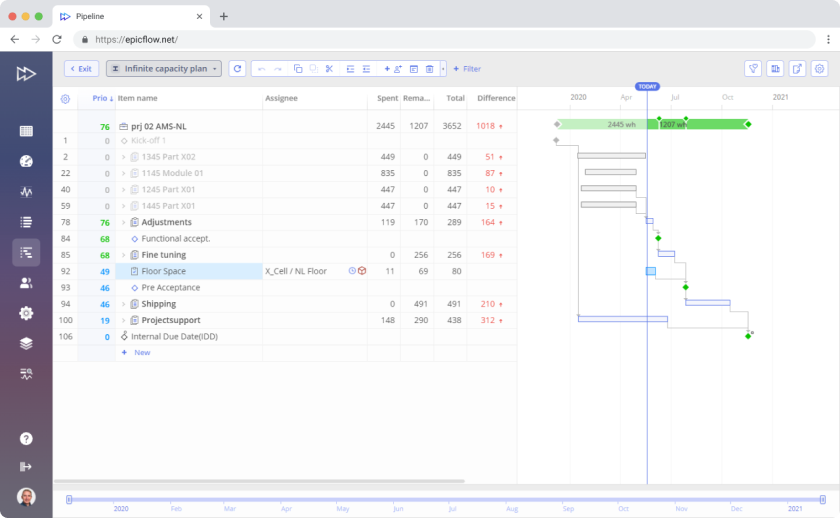Image resolution: width=840 pixels, height=518 pixels.
Task: Click the undo arrow in toolbar
Action: (261, 69)
